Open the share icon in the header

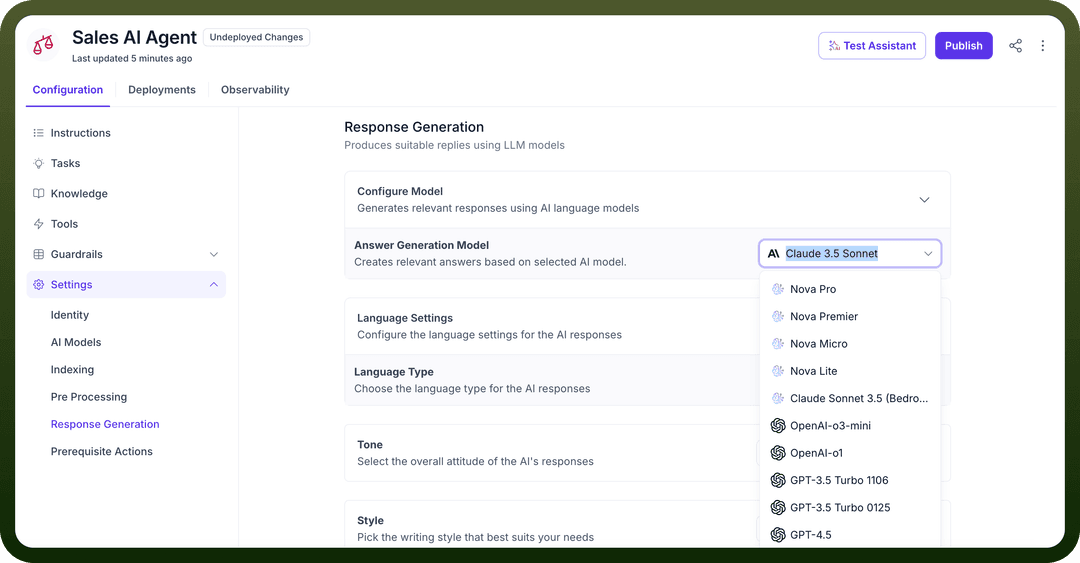pos(1015,45)
